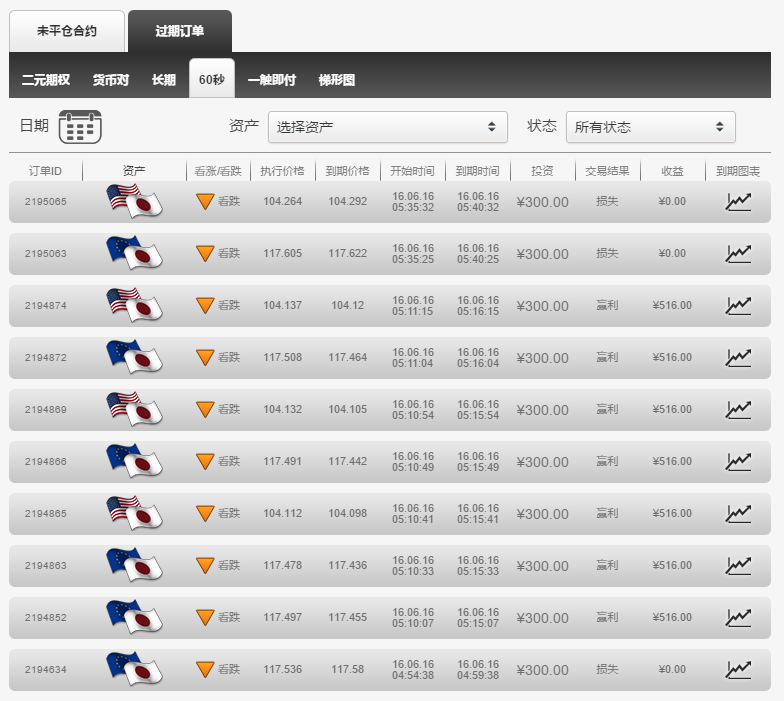
Task: Open expiry chart for order 2194852
Action: coord(738,618)
